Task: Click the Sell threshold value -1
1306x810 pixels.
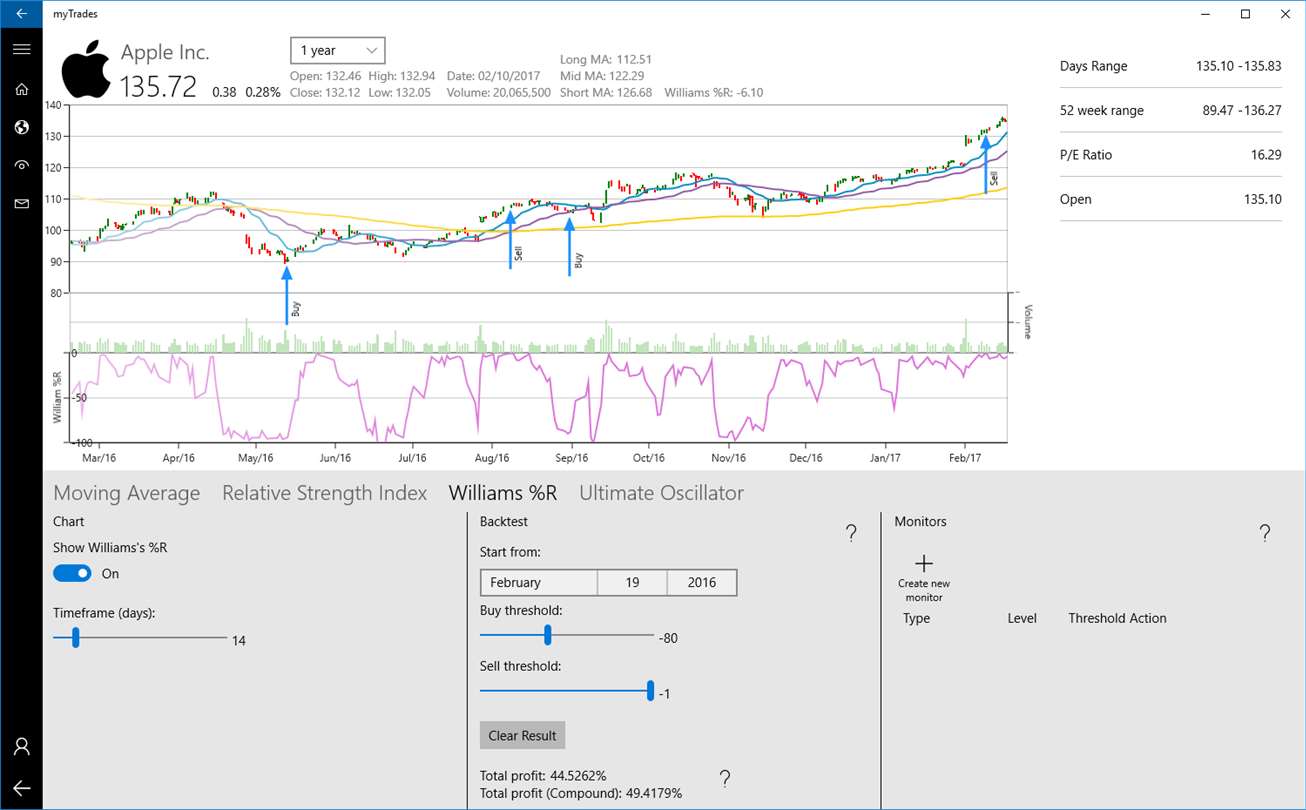Action: (664, 694)
